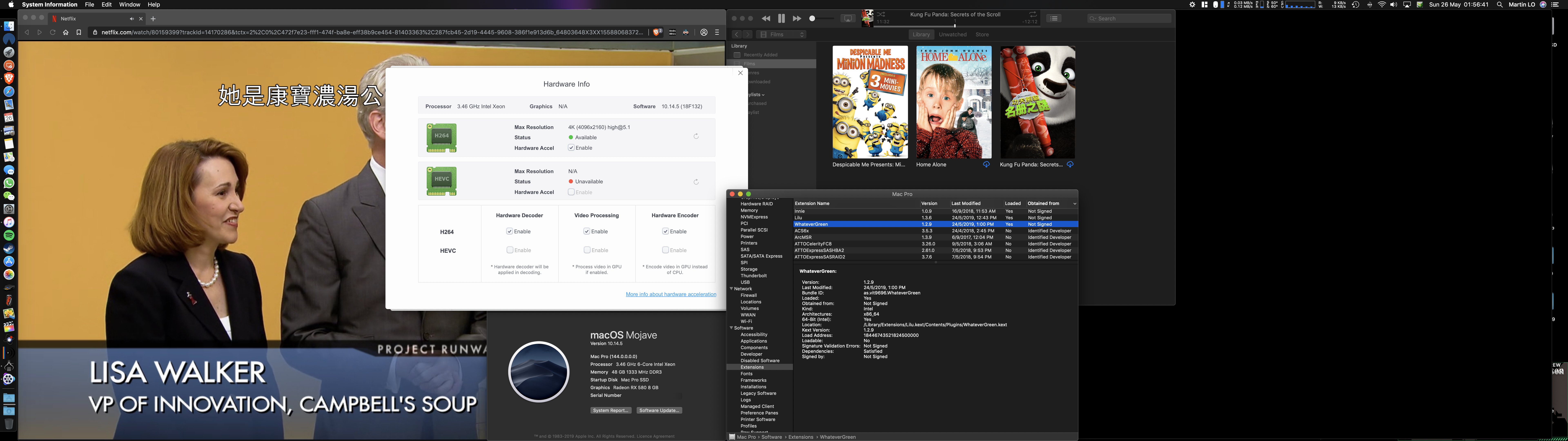Toggle H264 Hardware Accel Enable checkbox
Viewport: 1568px width, 441px height.
pos(571,148)
